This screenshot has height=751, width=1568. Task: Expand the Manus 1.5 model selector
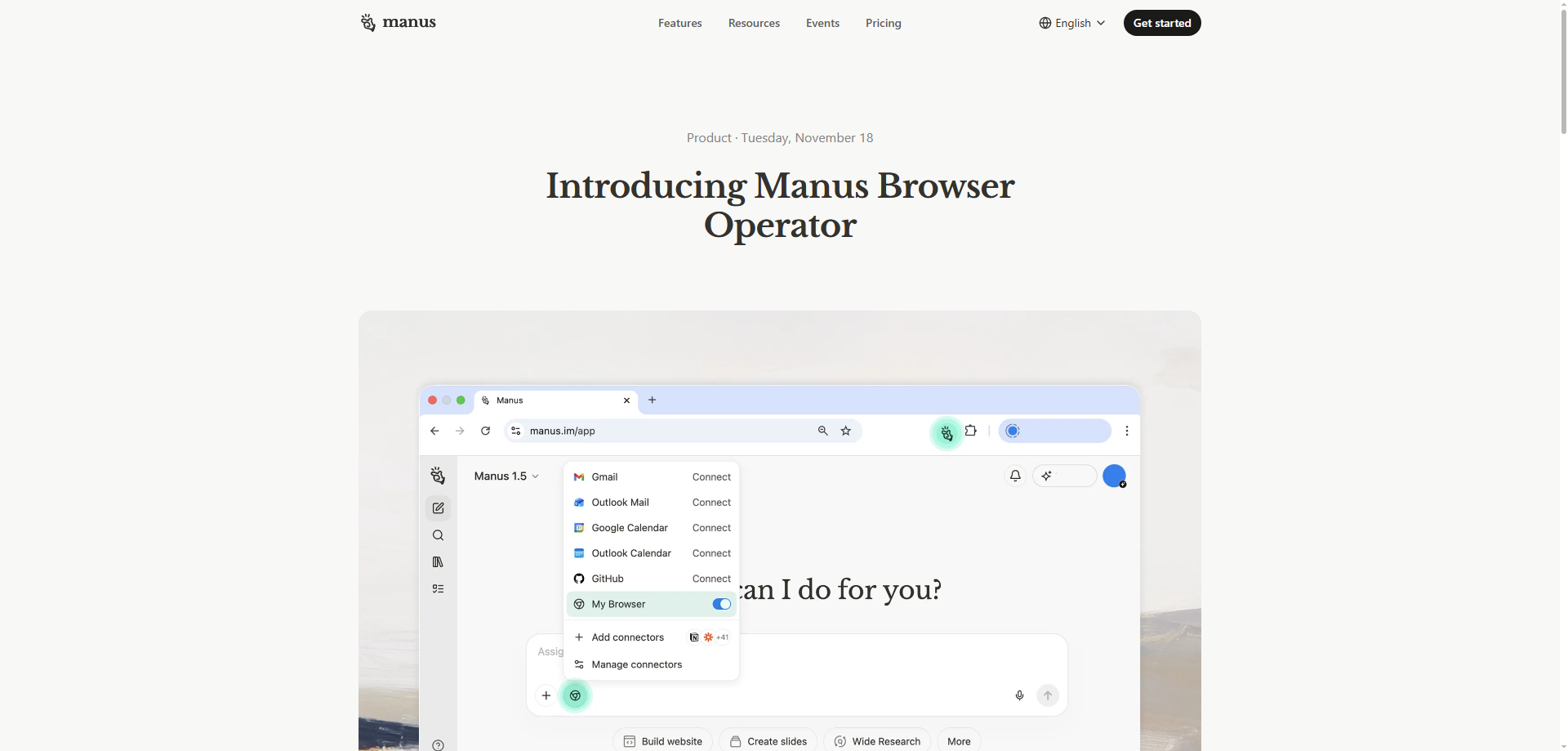[x=506, y=476]
